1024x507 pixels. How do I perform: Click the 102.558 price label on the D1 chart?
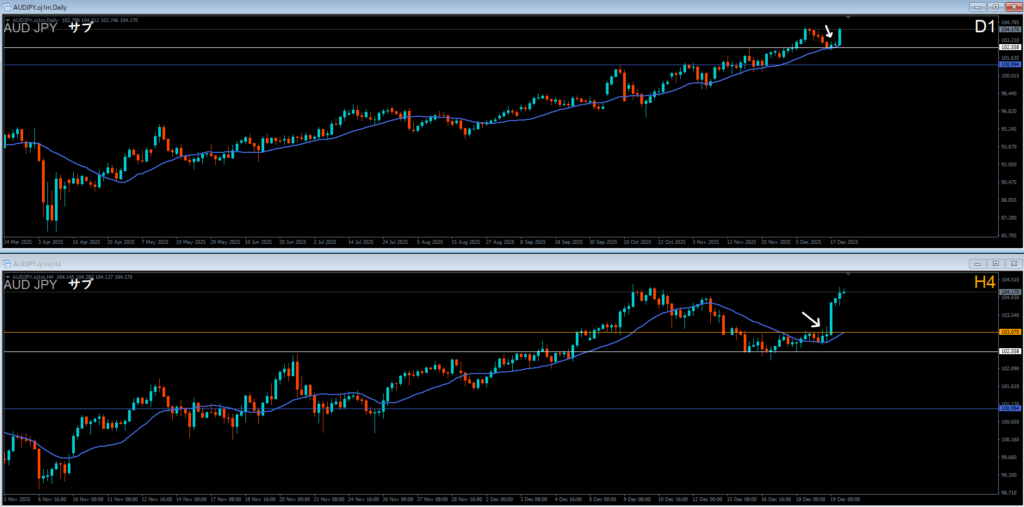pyautogui.click(x=1009, y=48)
